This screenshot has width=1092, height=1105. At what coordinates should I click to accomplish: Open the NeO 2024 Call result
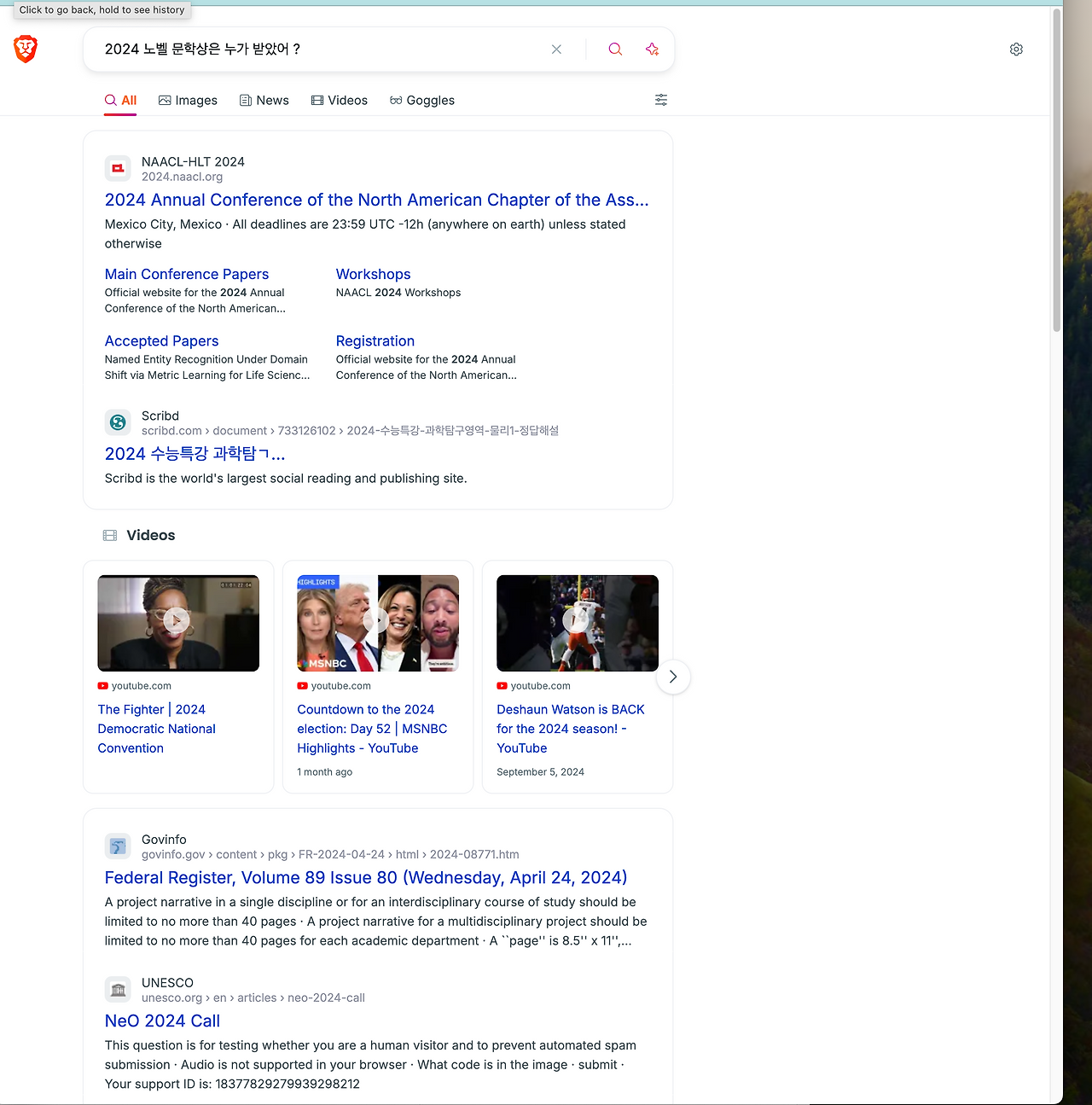(x=162, y=1021)
